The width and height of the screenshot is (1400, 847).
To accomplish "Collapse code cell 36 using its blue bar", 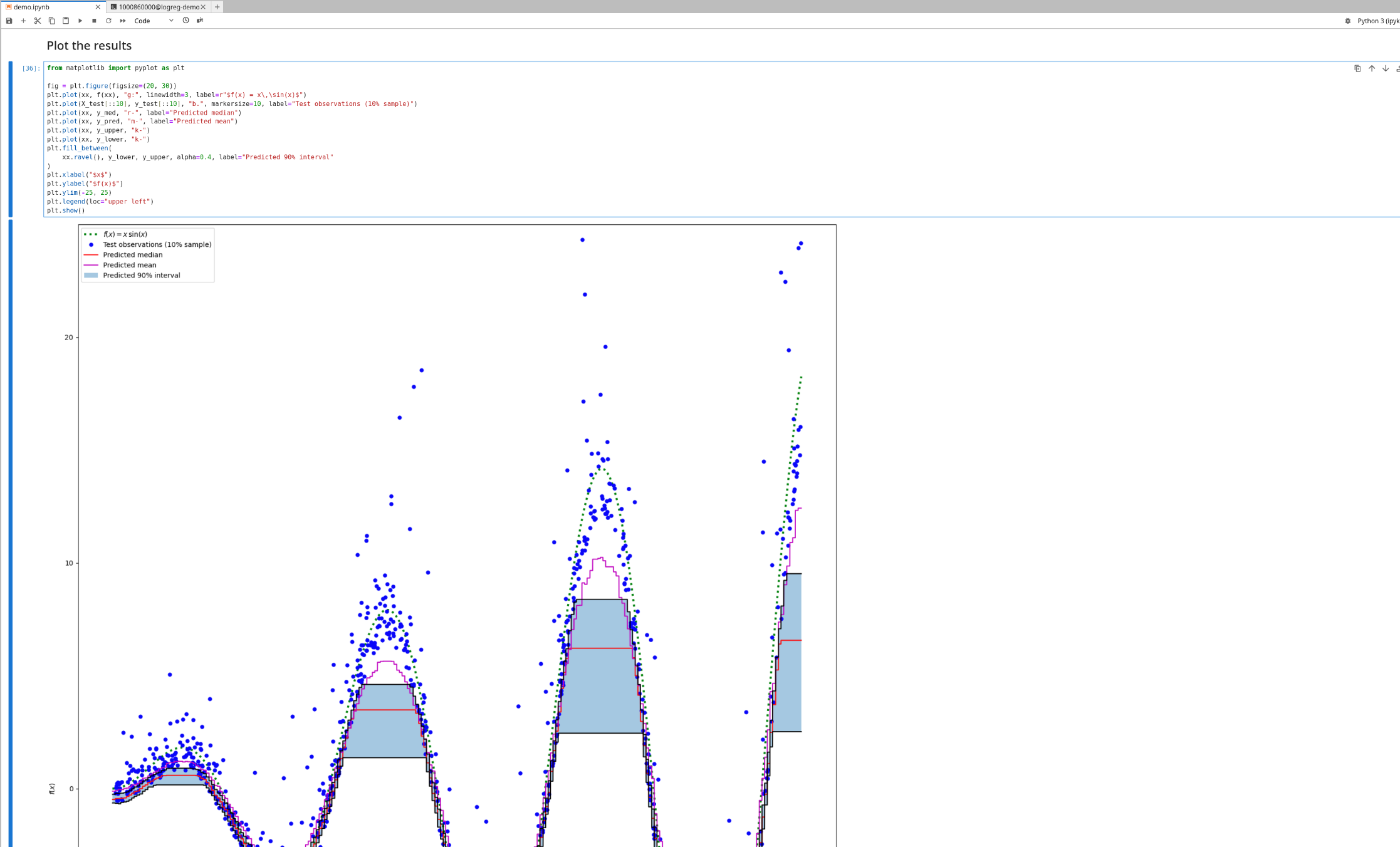I will 11,139.
